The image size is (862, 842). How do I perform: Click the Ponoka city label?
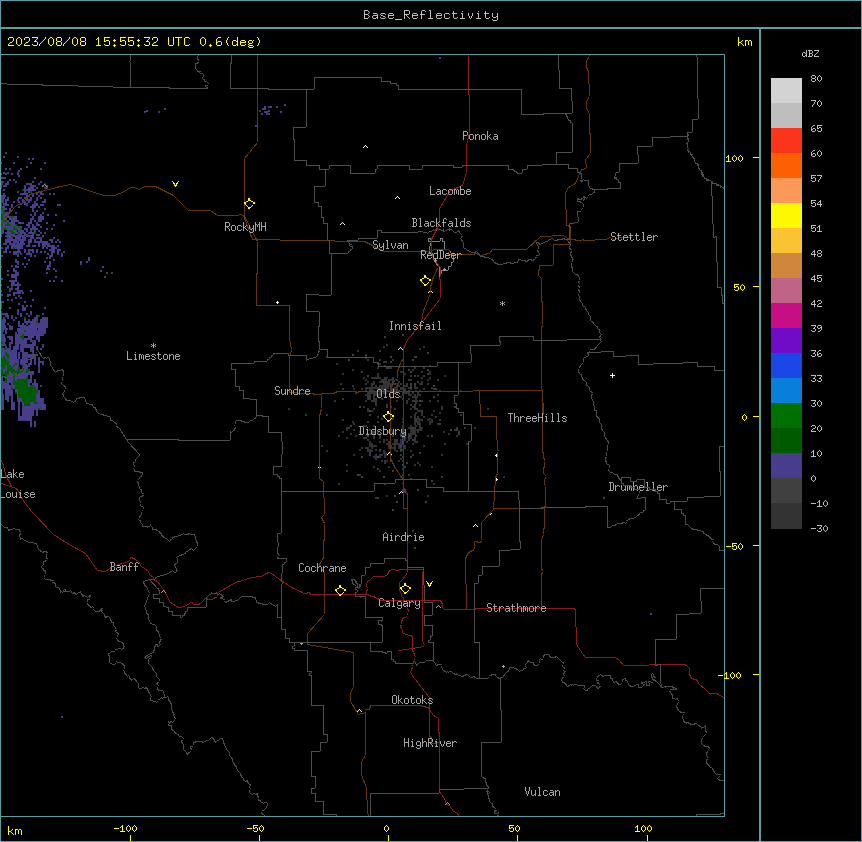click(480, 136)
